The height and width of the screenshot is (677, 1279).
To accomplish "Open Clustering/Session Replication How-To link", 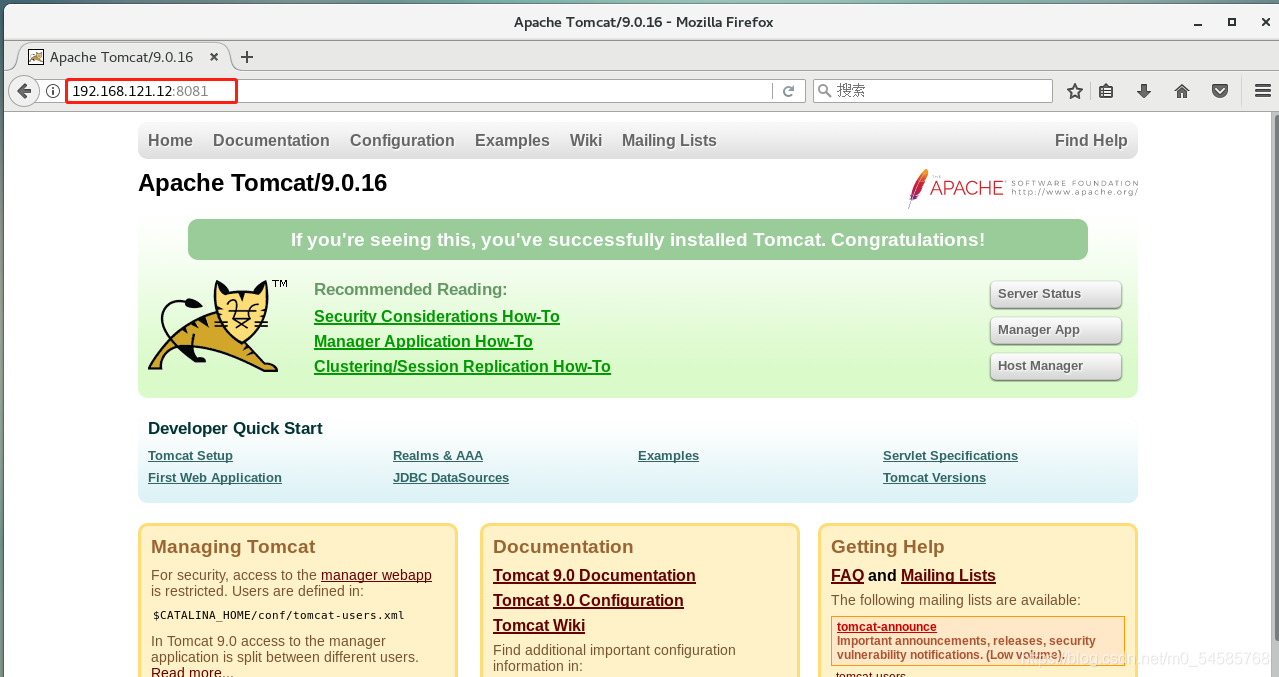I will (462, 367).
